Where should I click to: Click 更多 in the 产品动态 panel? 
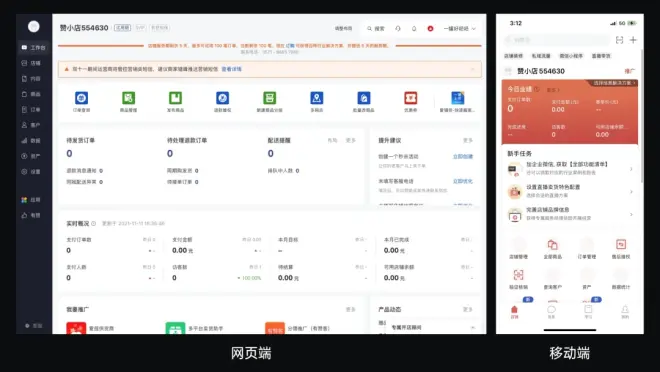pos(468,309)
